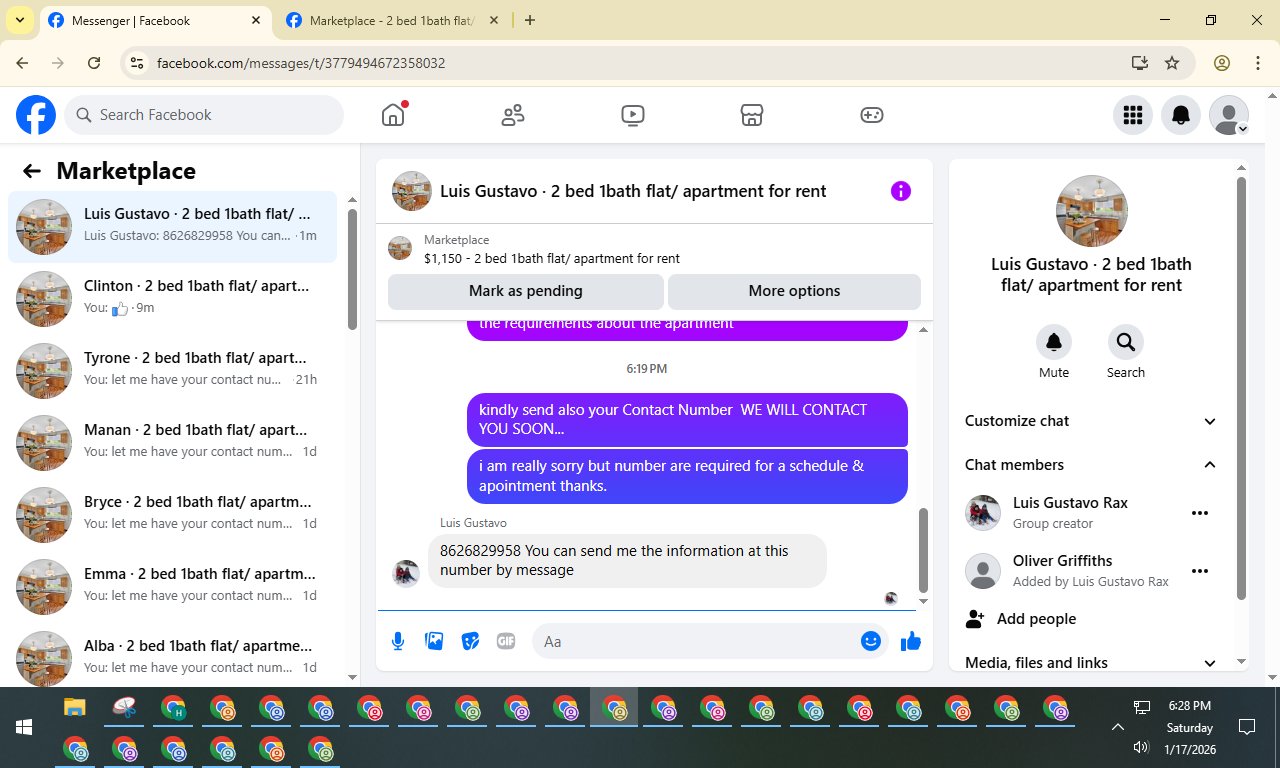Open Windows Start menu
Screen dimensions: 1280x768
point(24,727)
